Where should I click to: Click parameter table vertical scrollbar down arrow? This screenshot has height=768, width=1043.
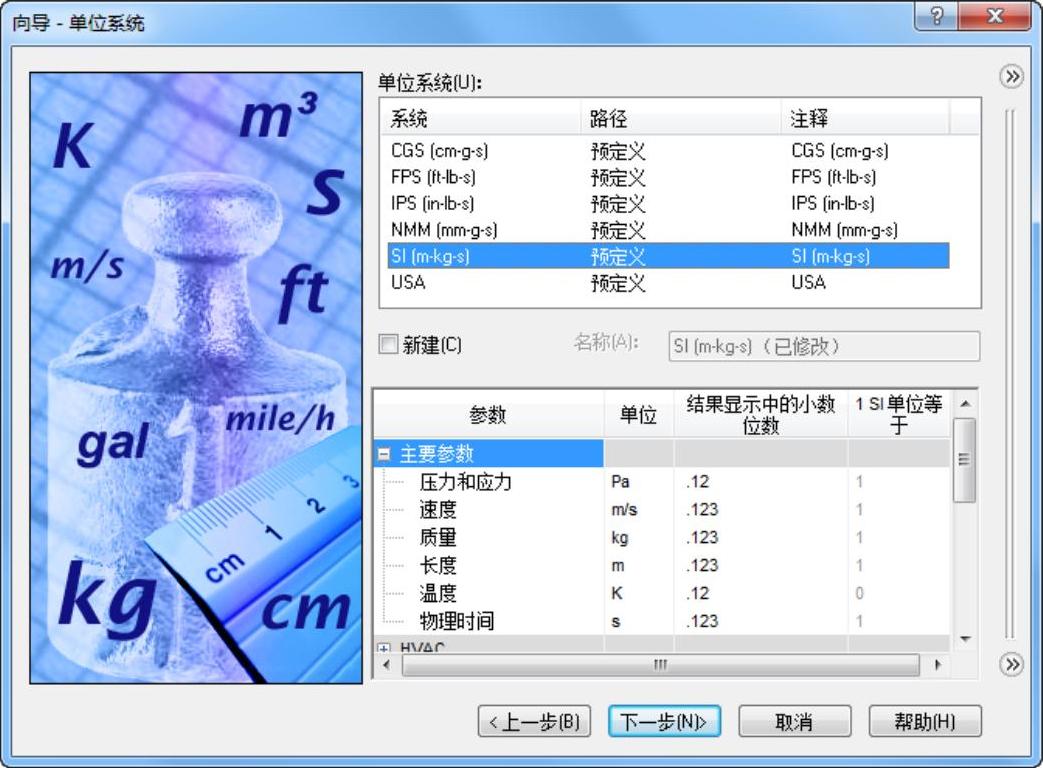pos(965,639)
